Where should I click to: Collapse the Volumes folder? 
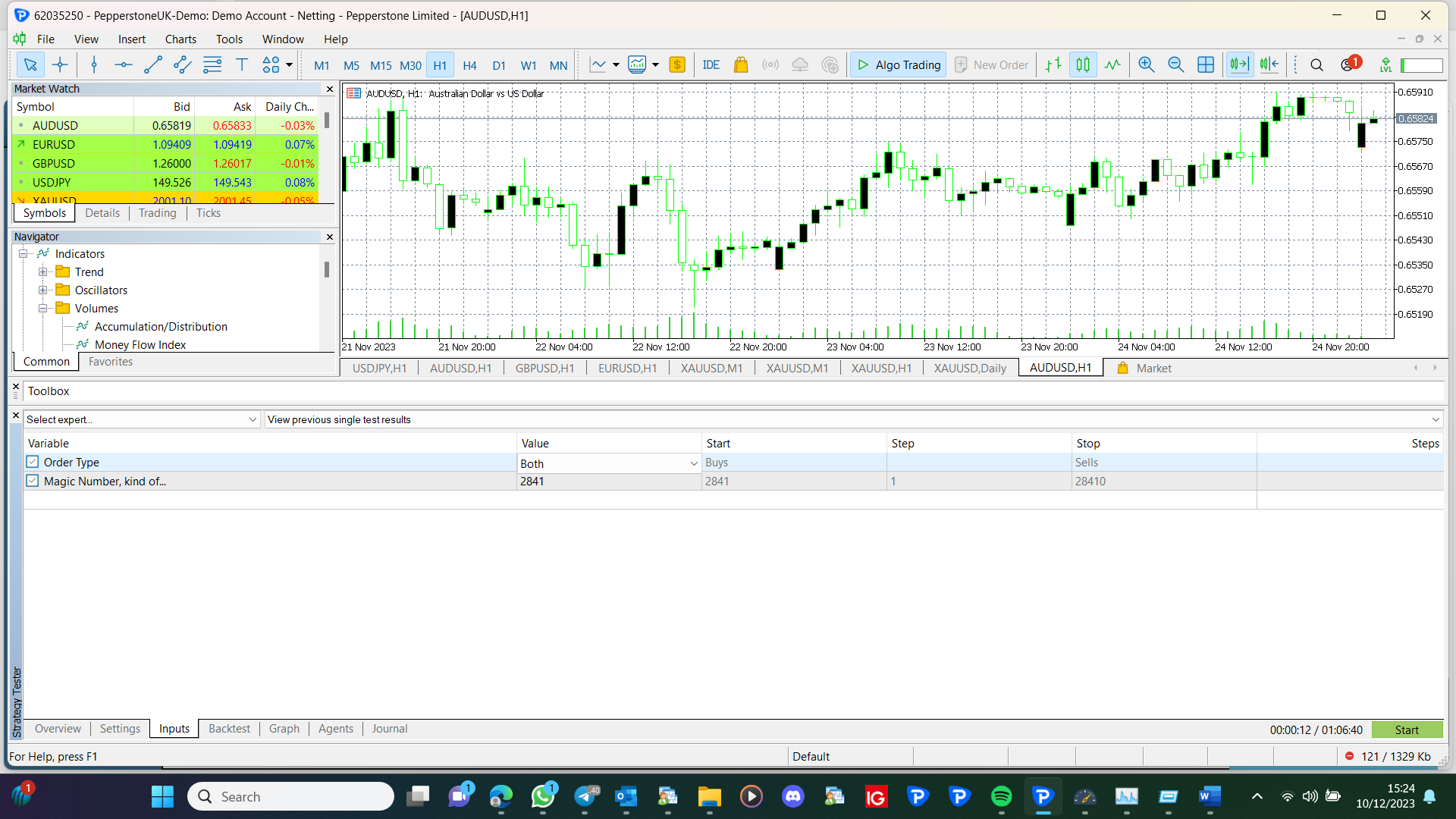tap(43, 308)
